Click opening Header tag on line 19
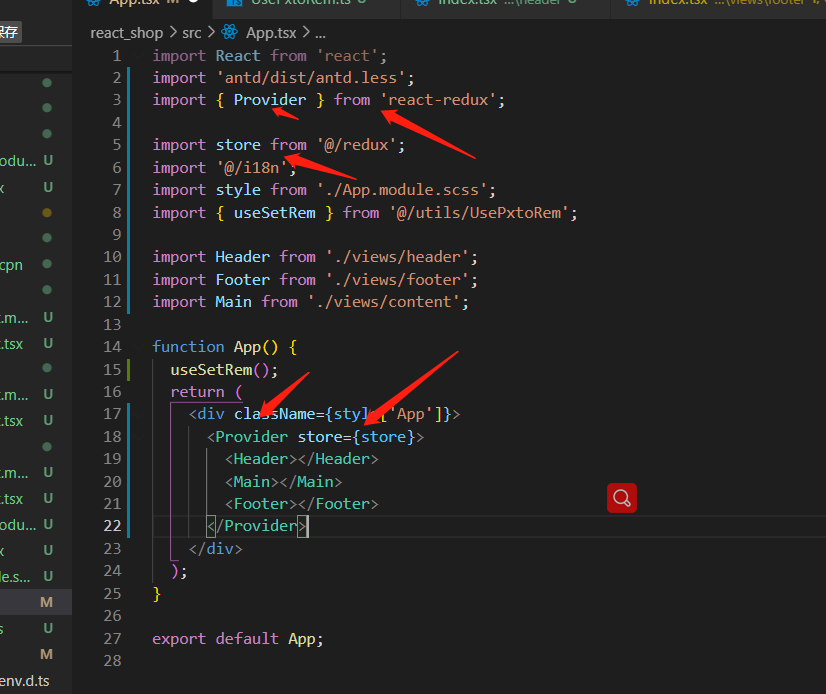This screenshot has width=826, height=694. 261,459
